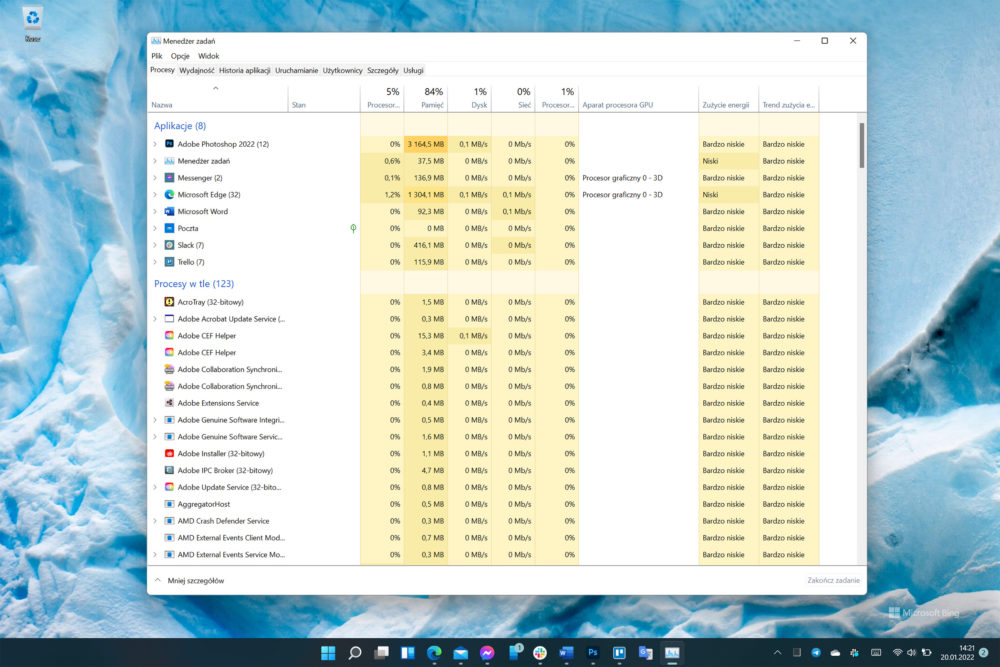Sort by Aparat procesora GPU column header
1000x667 pixels.
click(638, 98)
